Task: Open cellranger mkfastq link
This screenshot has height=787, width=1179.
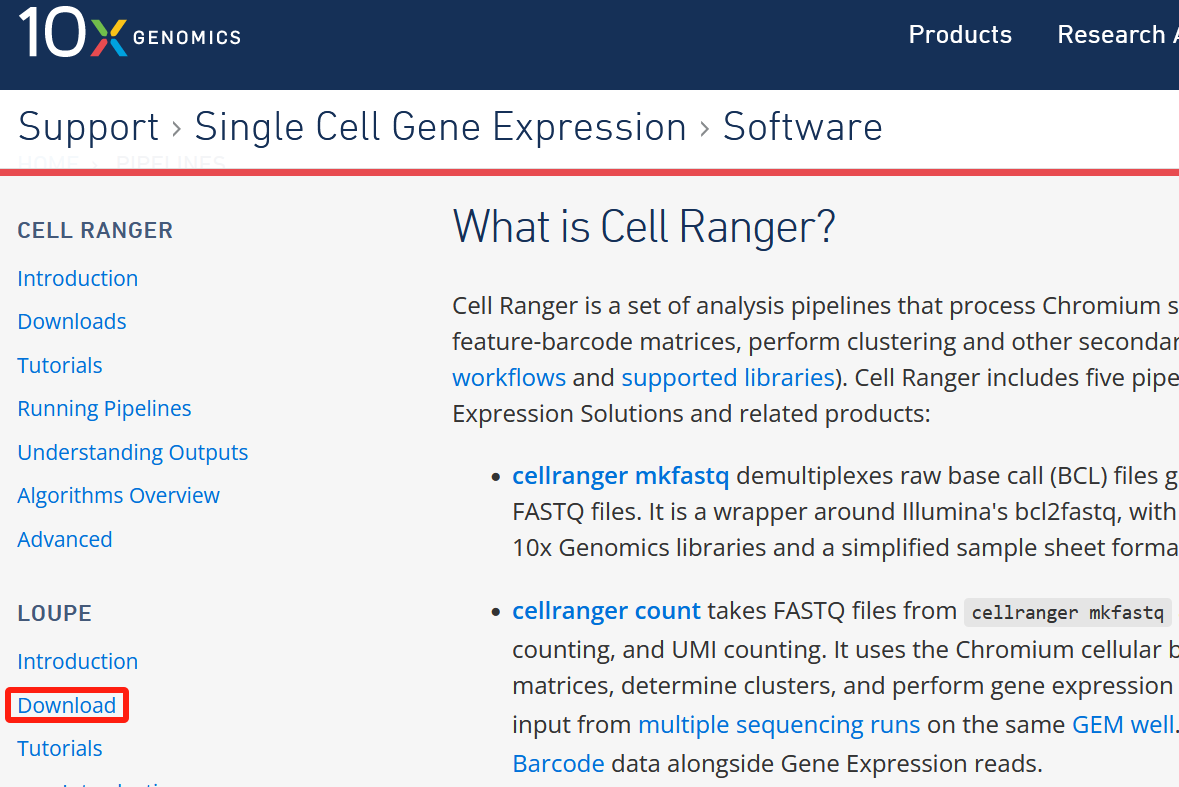Action: [x=620, y=476]
